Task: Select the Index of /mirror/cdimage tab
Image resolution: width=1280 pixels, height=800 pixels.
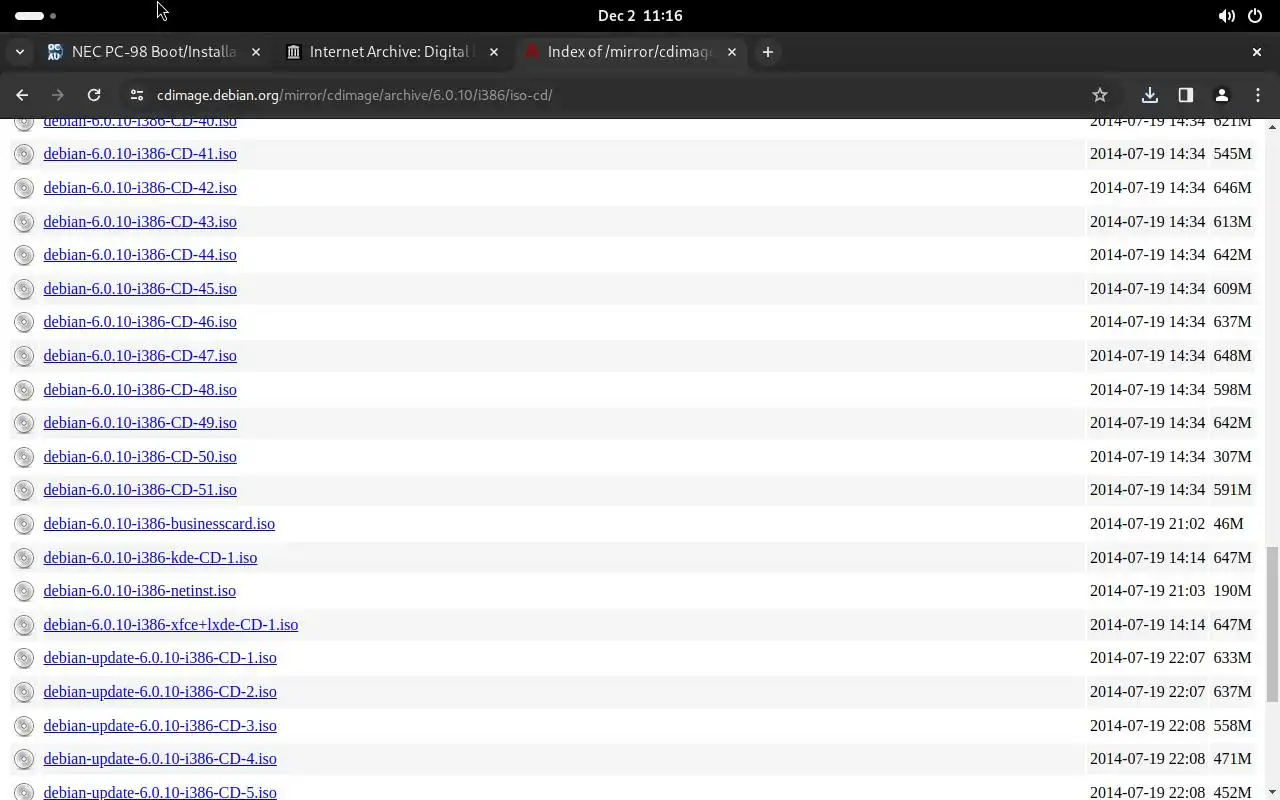Action: tap(630, 52)
